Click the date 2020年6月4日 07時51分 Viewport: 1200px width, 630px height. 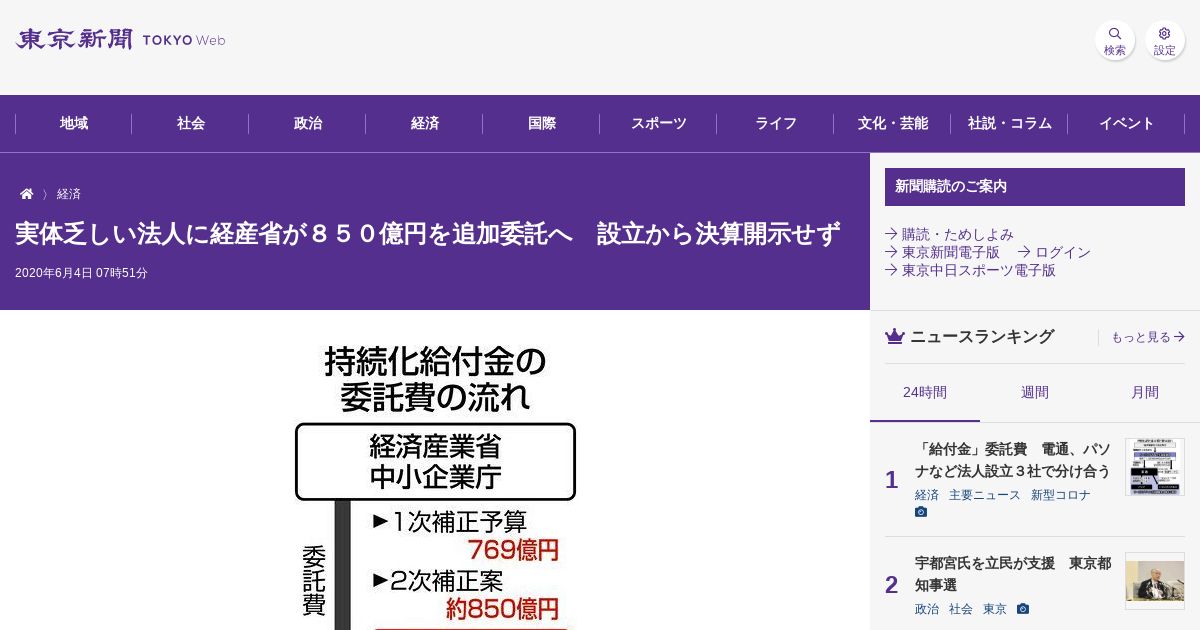point(81,273)
